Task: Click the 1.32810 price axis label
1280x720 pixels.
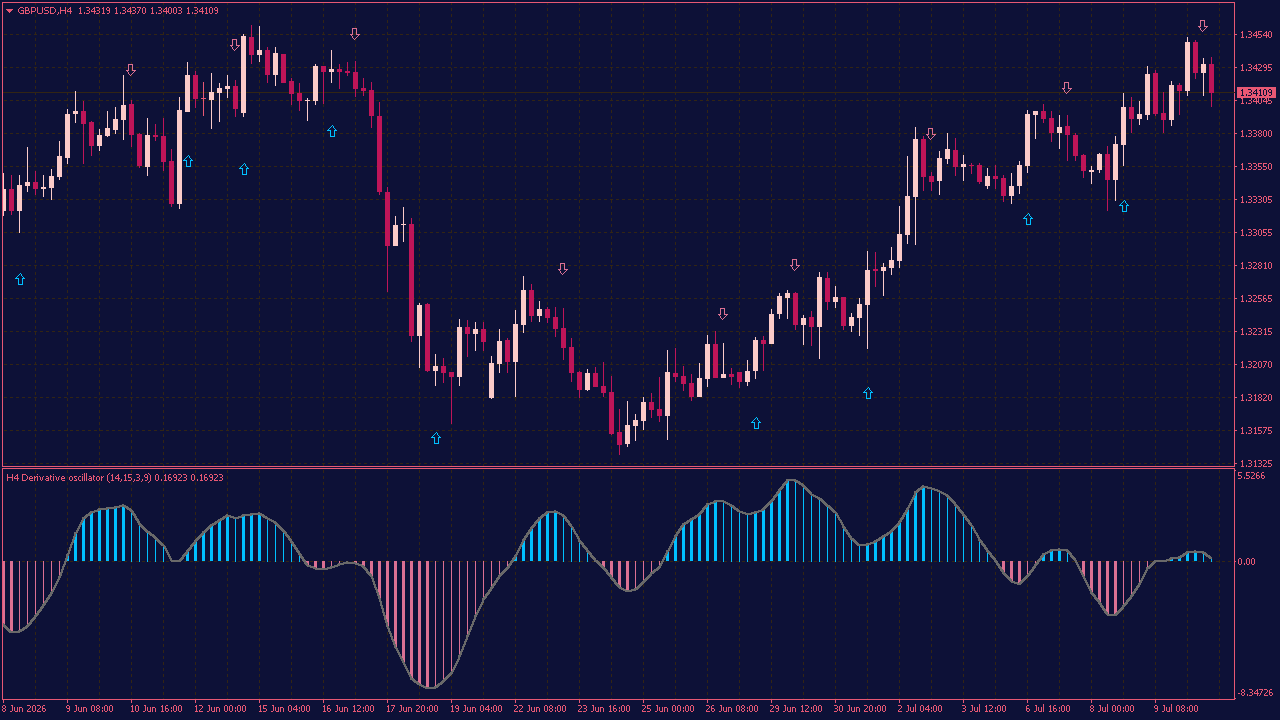Action: point(1255,266)
